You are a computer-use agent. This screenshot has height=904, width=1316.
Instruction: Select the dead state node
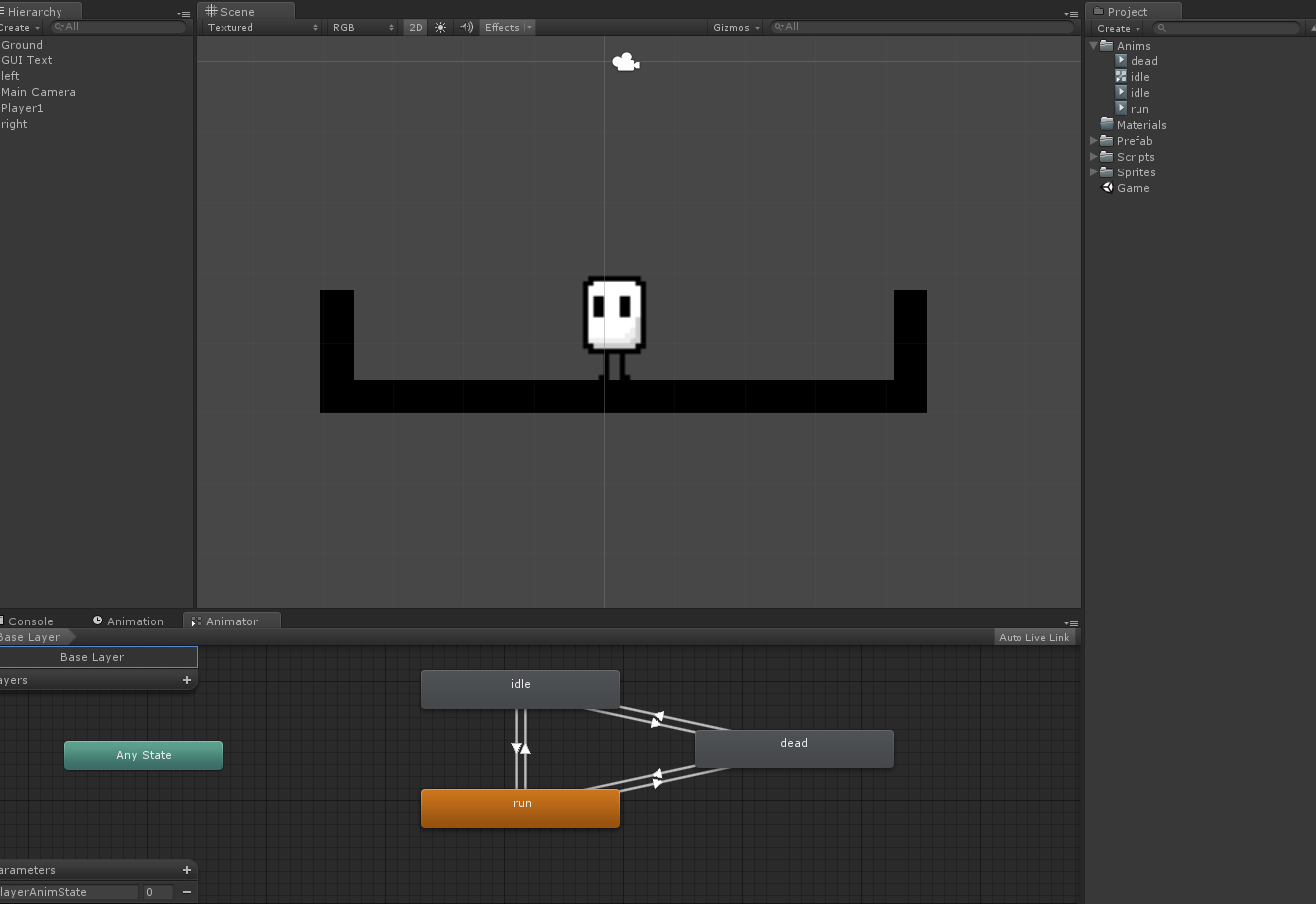(794, 748)
